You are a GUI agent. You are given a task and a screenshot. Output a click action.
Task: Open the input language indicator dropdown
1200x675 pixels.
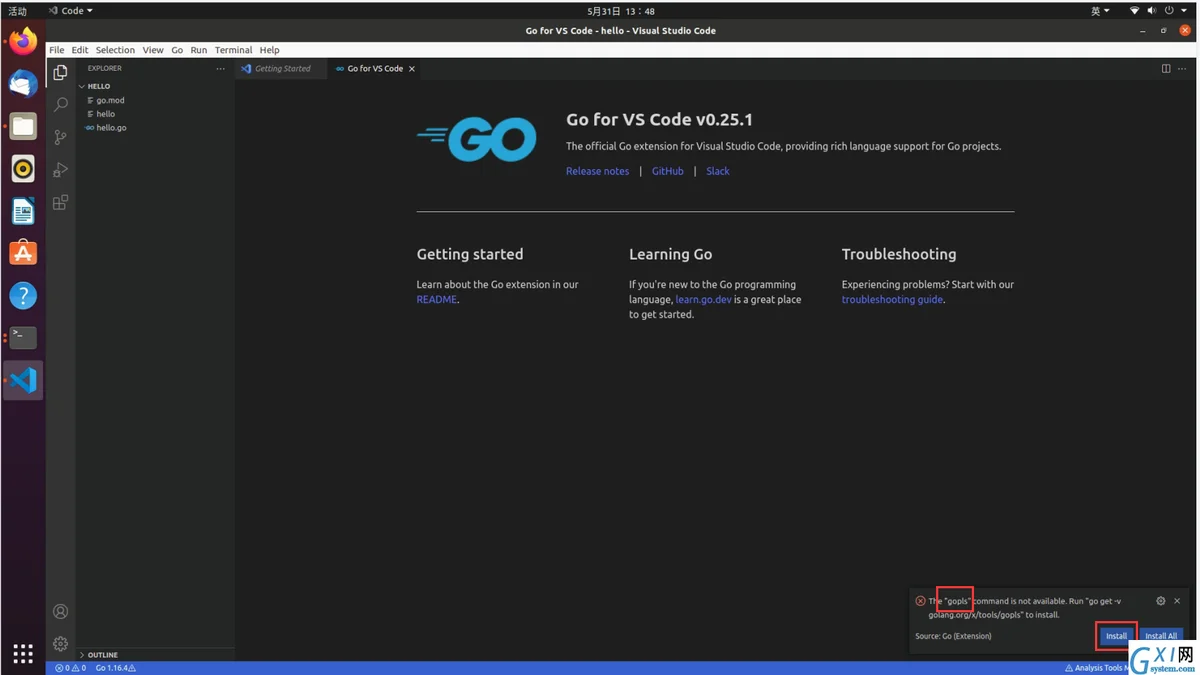1100,11
